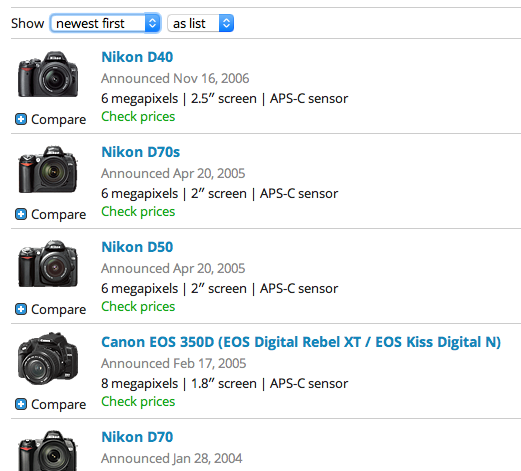Click 'Announced Apr 20, 2005' under Nikon D70s

(x=173, y=173)
